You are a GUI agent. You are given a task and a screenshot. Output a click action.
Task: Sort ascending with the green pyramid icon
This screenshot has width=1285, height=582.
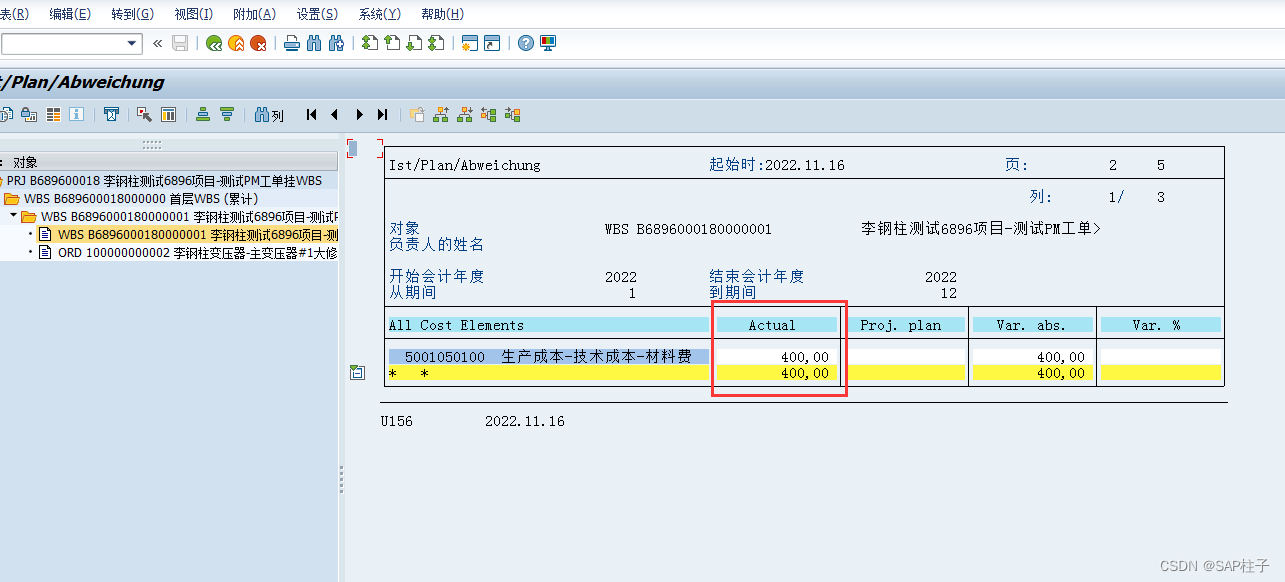[x=203, y=115]
